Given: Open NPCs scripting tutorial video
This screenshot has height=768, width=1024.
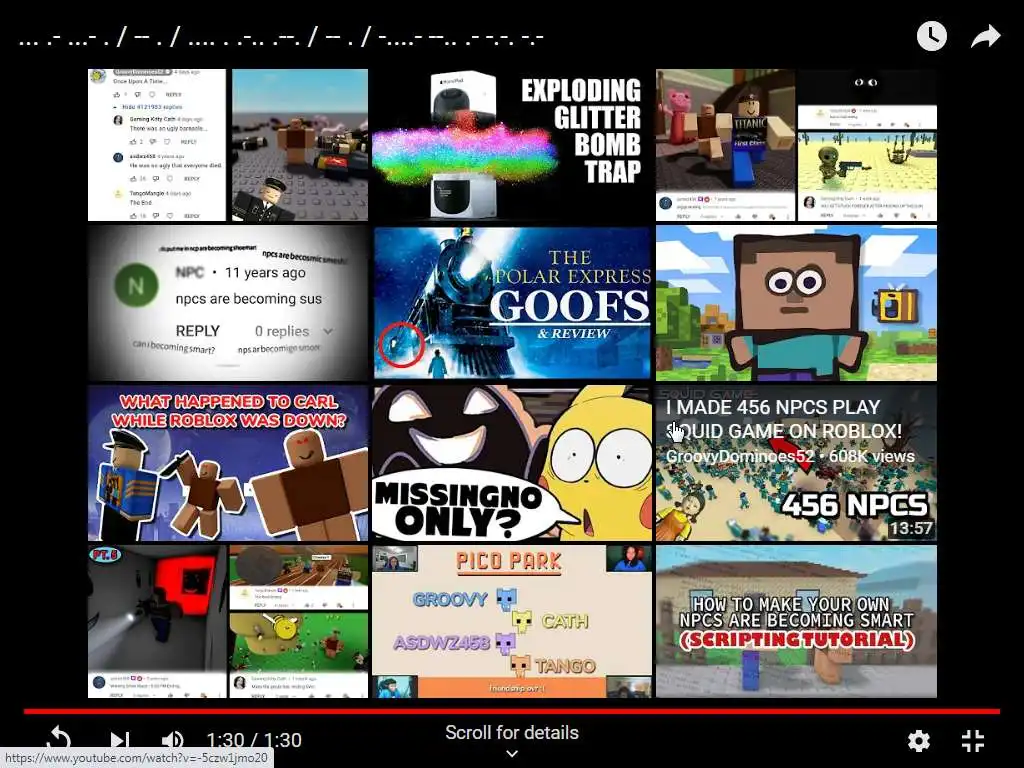Looking at the screenshot, I should point(796,621).
